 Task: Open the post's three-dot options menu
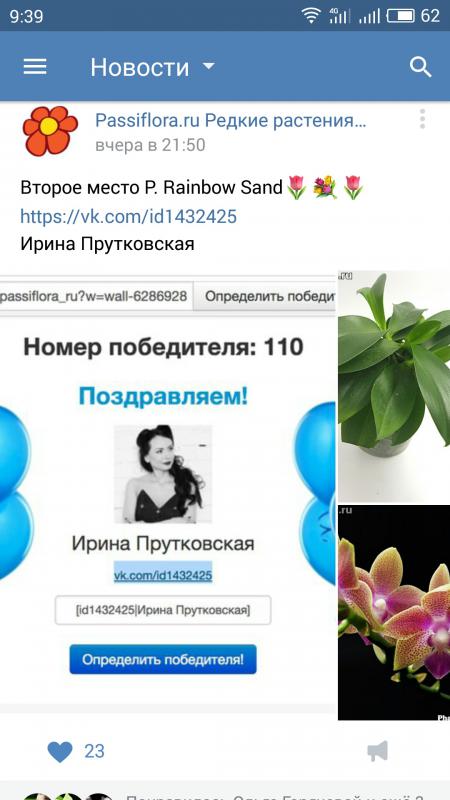tap(422, 119)
